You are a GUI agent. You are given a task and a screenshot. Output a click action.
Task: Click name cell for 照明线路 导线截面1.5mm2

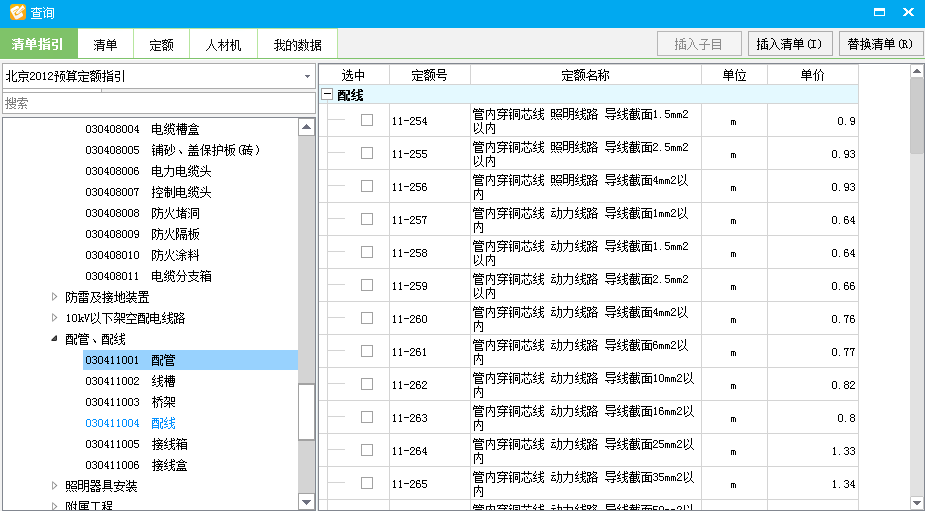(x=585, y=120)
